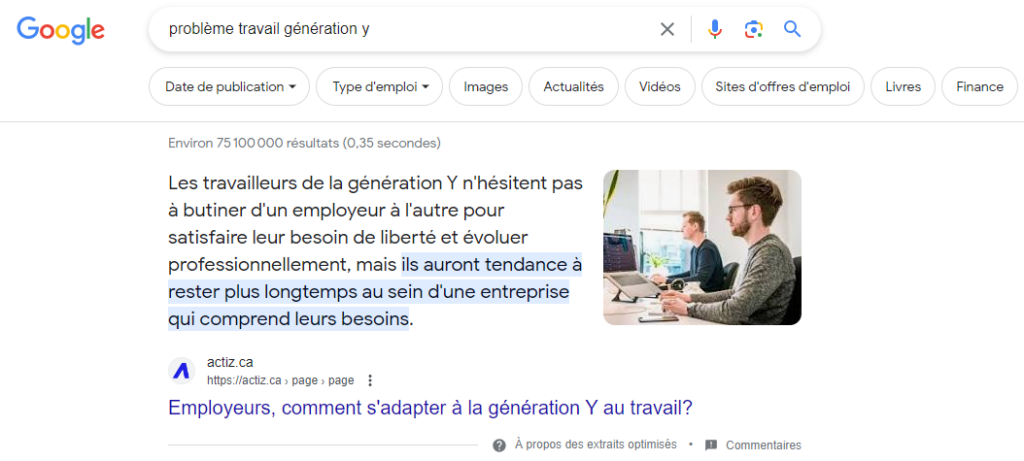Viewport: 1024px width, 461px height.
Task: Show Vidéos results
Action: tap(660, 87)
